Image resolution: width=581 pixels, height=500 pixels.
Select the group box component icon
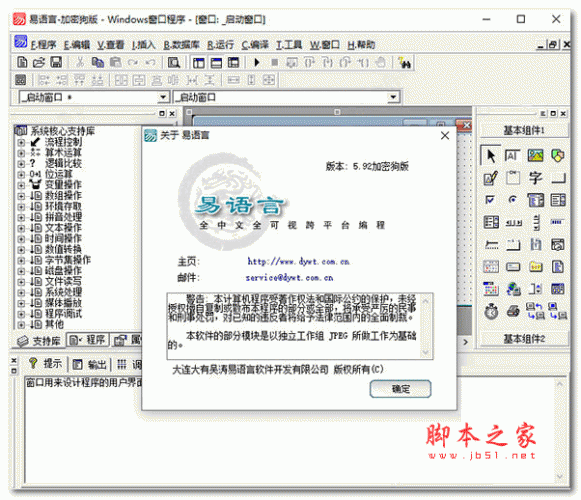(513, 178)
